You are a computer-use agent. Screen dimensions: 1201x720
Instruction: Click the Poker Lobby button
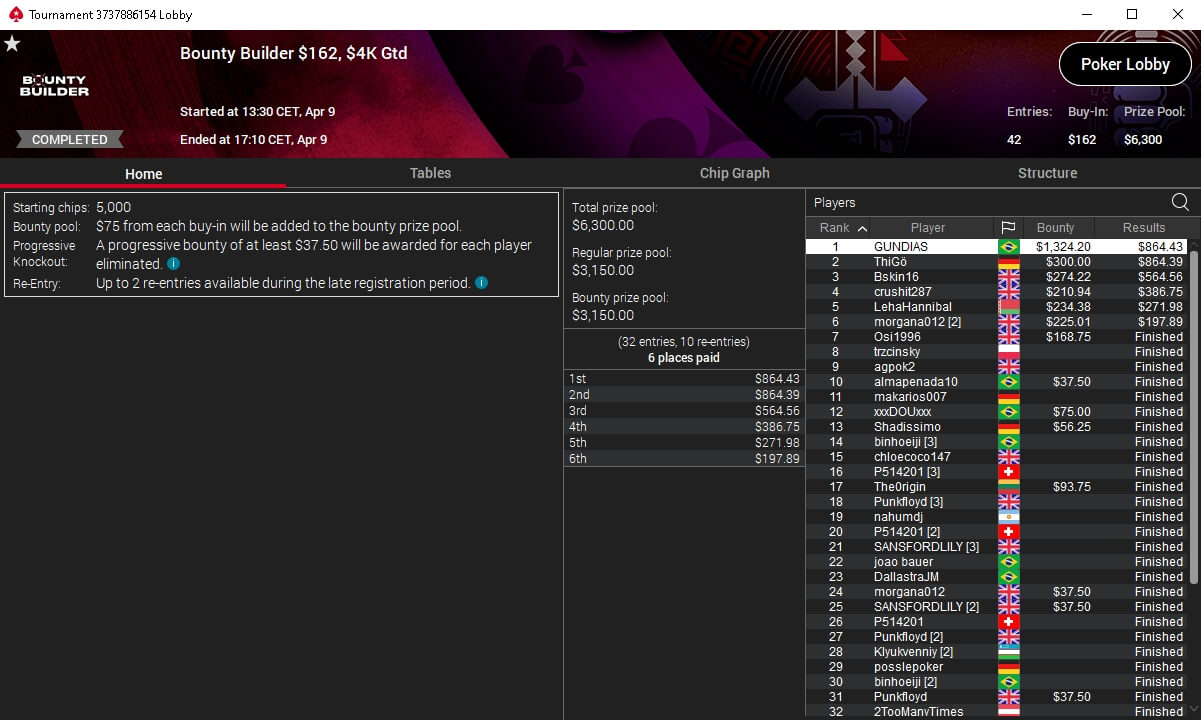pos(1125,64)
